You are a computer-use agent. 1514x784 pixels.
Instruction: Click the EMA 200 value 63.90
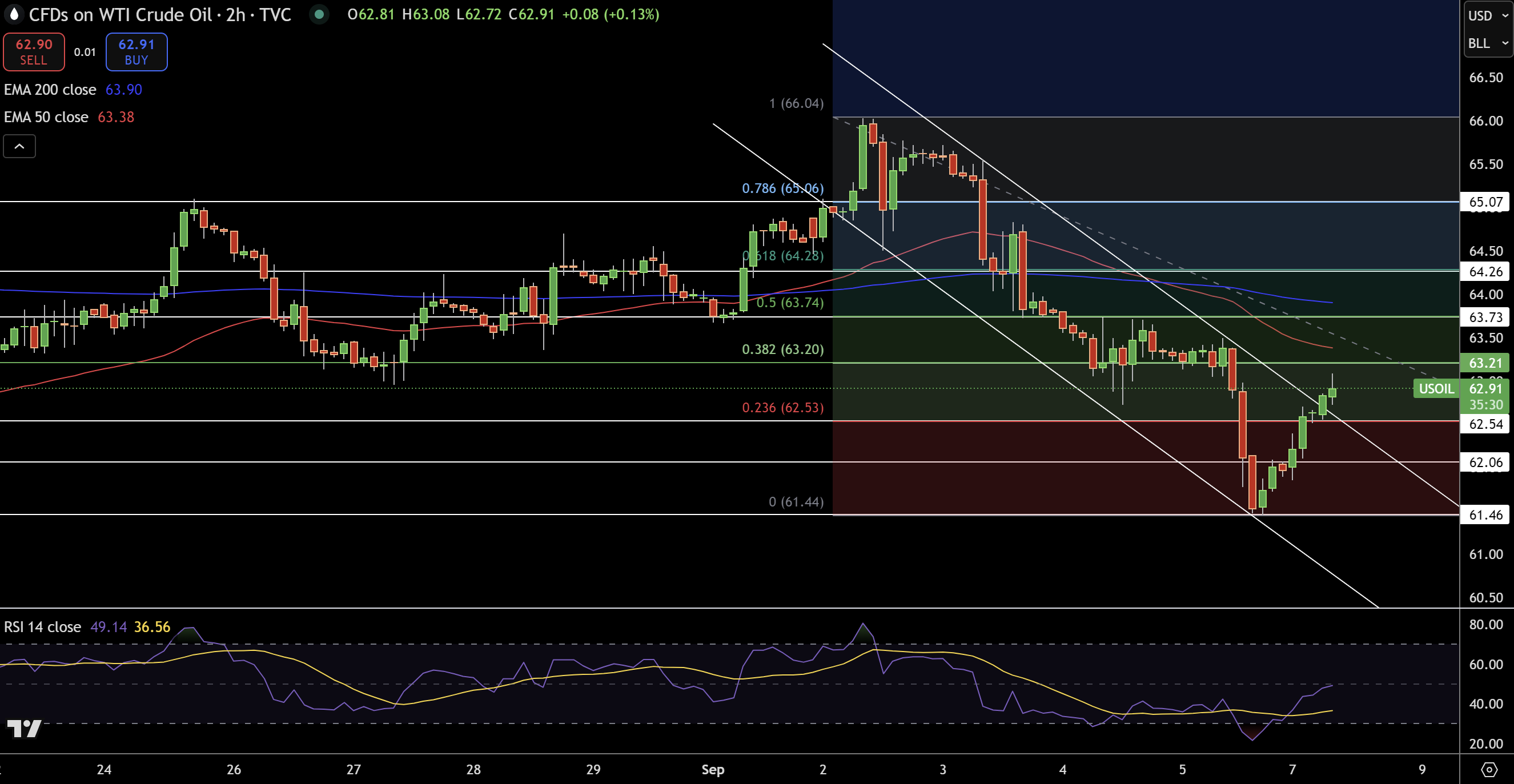tap(123, 90)
